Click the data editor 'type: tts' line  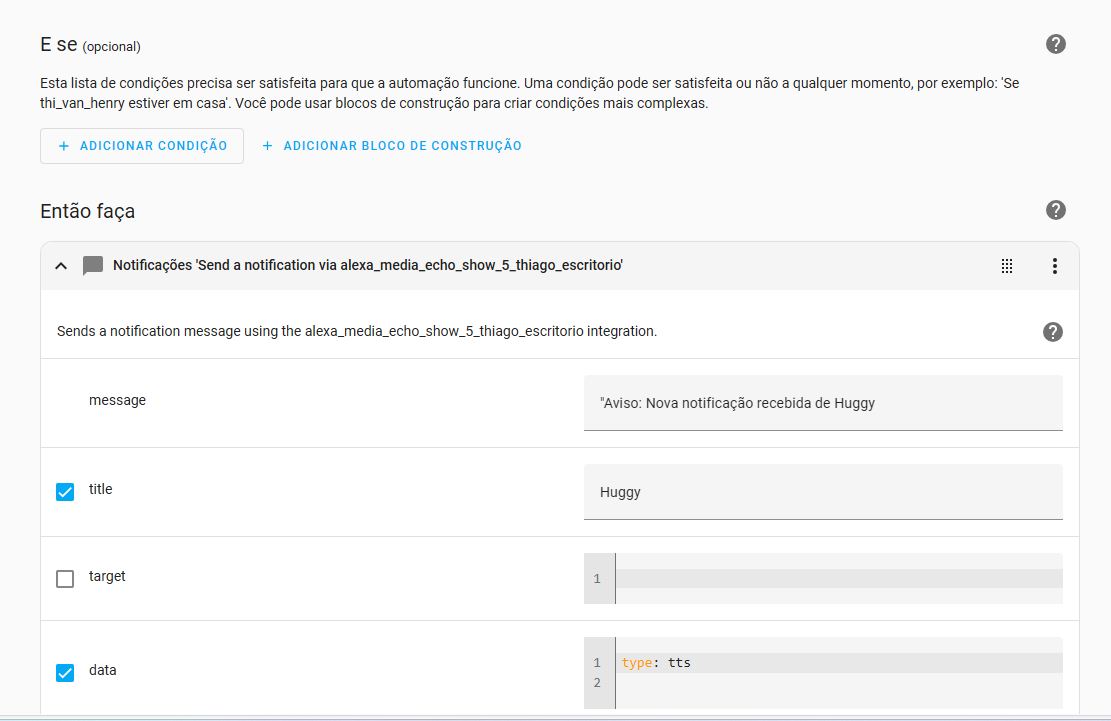point(839,663)
